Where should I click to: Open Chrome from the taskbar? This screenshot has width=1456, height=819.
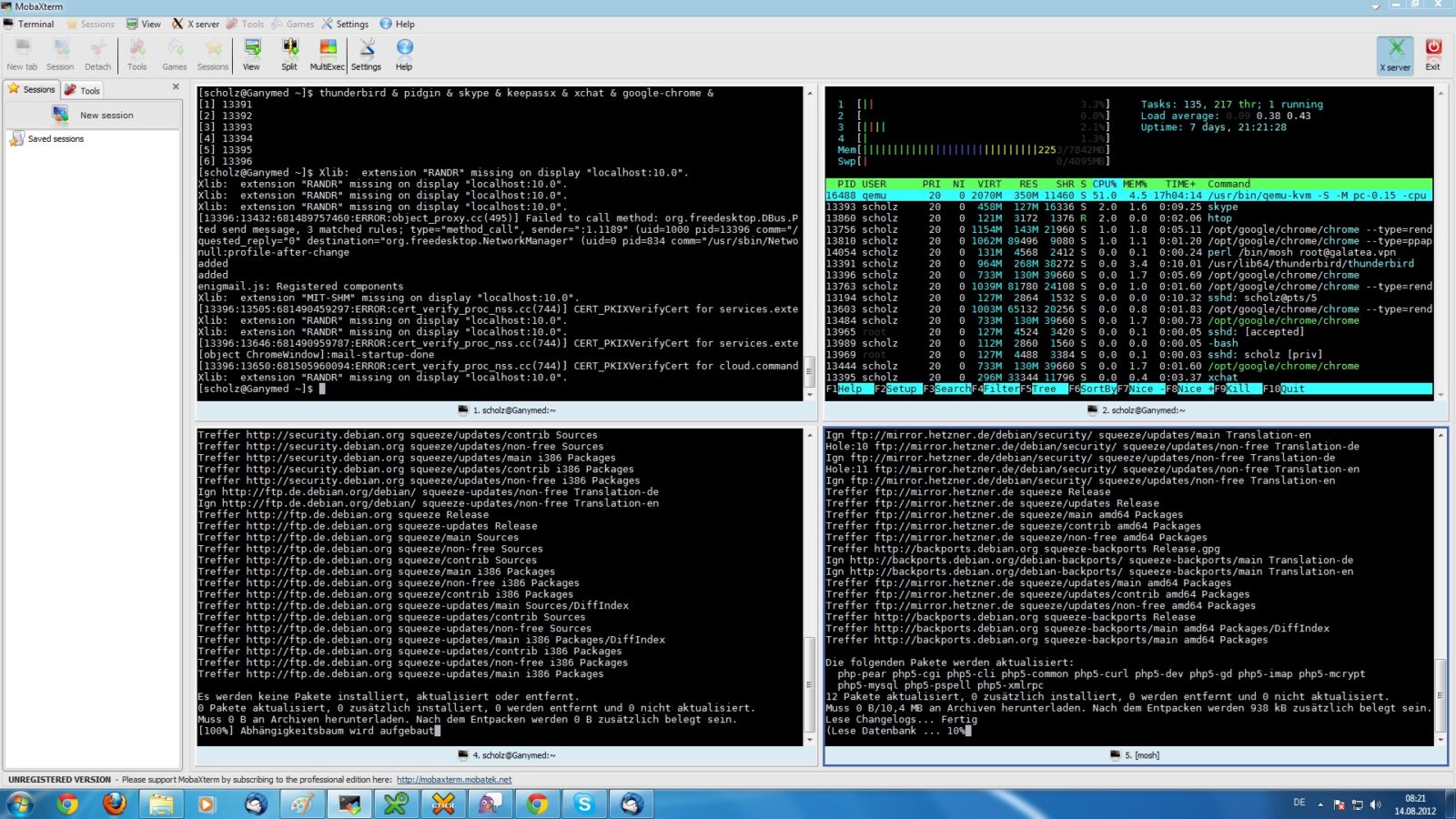66,804
